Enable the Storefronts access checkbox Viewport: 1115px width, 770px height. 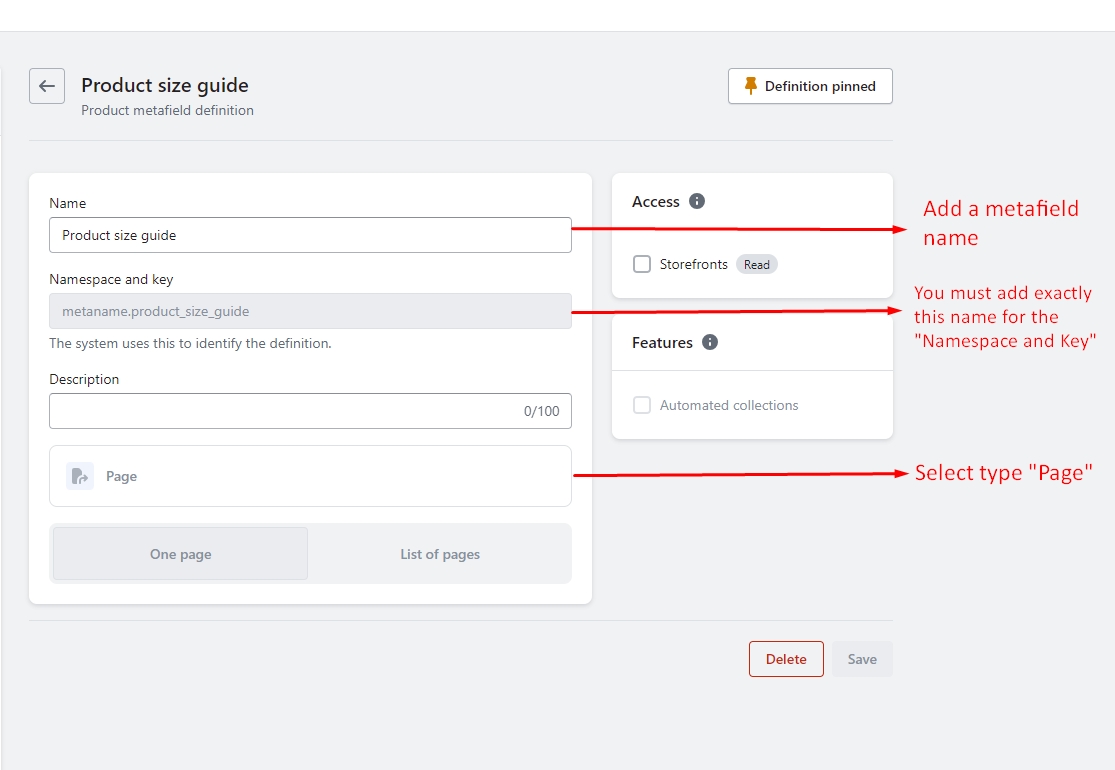click(642, 264)
